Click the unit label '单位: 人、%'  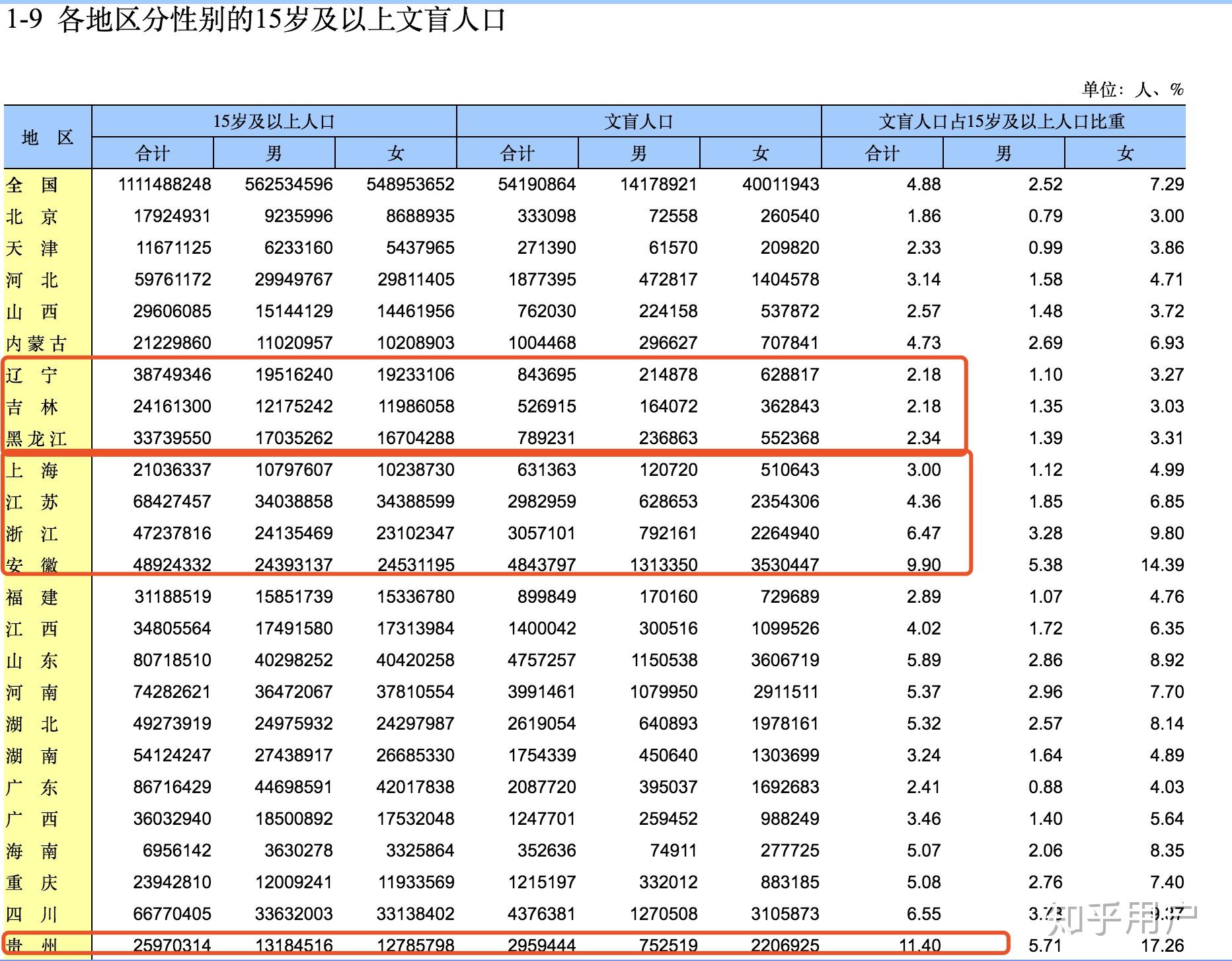point(1133,89)
